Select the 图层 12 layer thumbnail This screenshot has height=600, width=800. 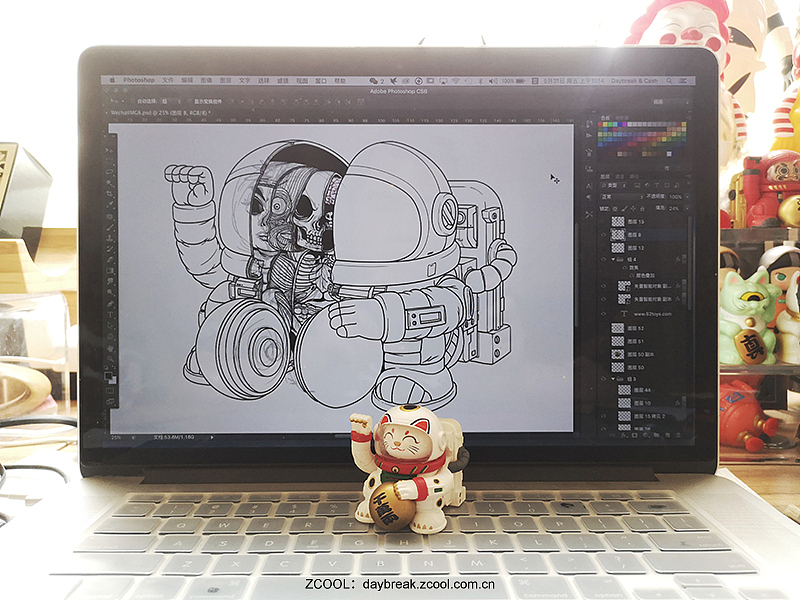[x=618, y=248]
